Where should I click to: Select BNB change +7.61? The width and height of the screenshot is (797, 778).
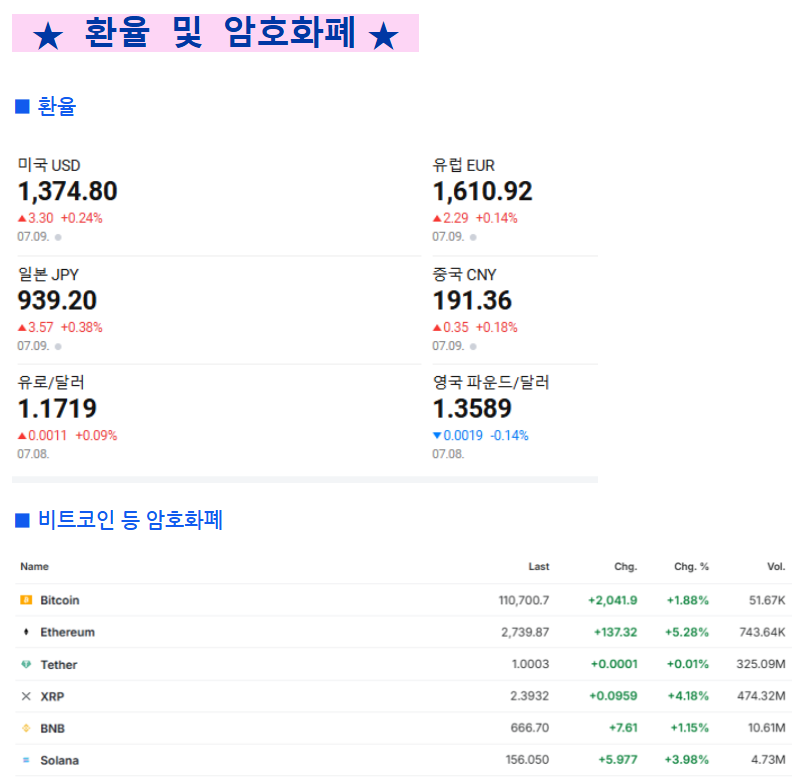pos(623,728)
